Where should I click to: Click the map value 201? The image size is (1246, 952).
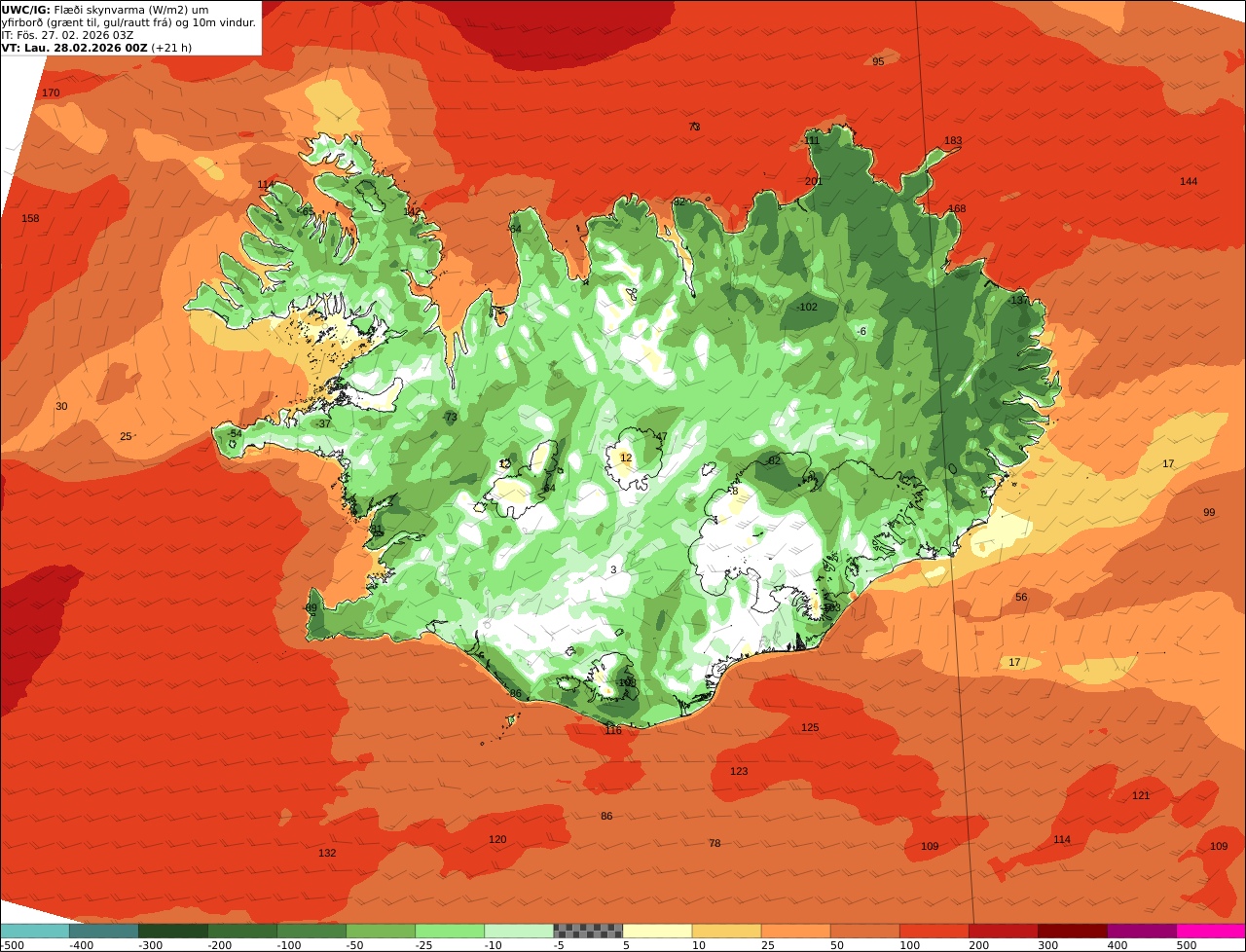pyautogui.click(x=814, y=182)
